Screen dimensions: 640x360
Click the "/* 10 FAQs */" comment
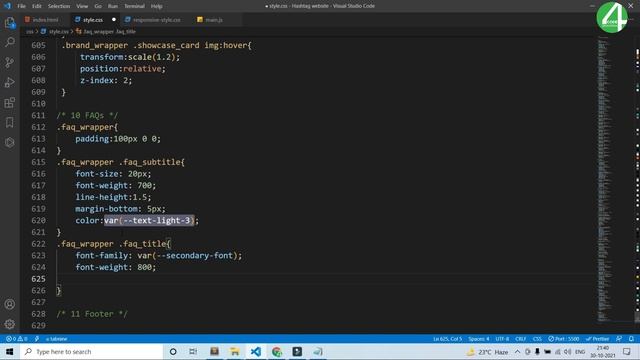(87, 116)
